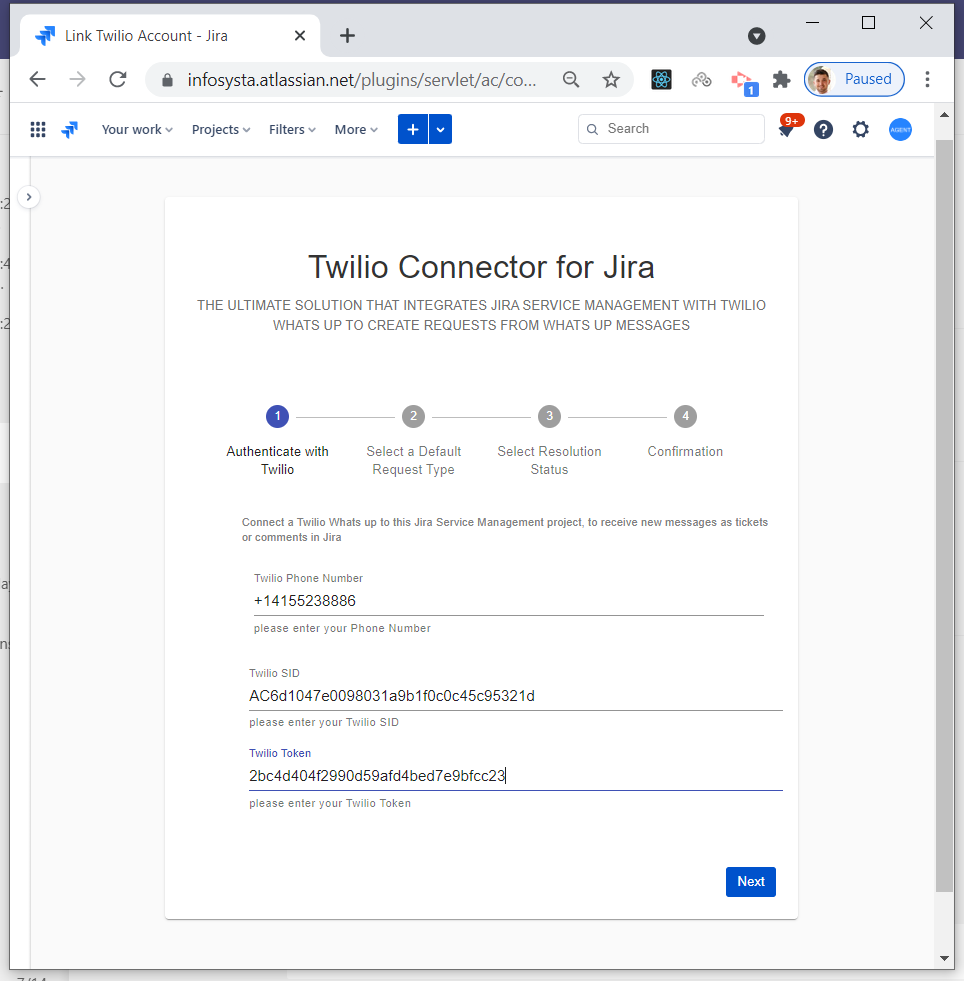Click the Twilio Token input field
Screen dimensions: 964x981
(x=515, y=776)
